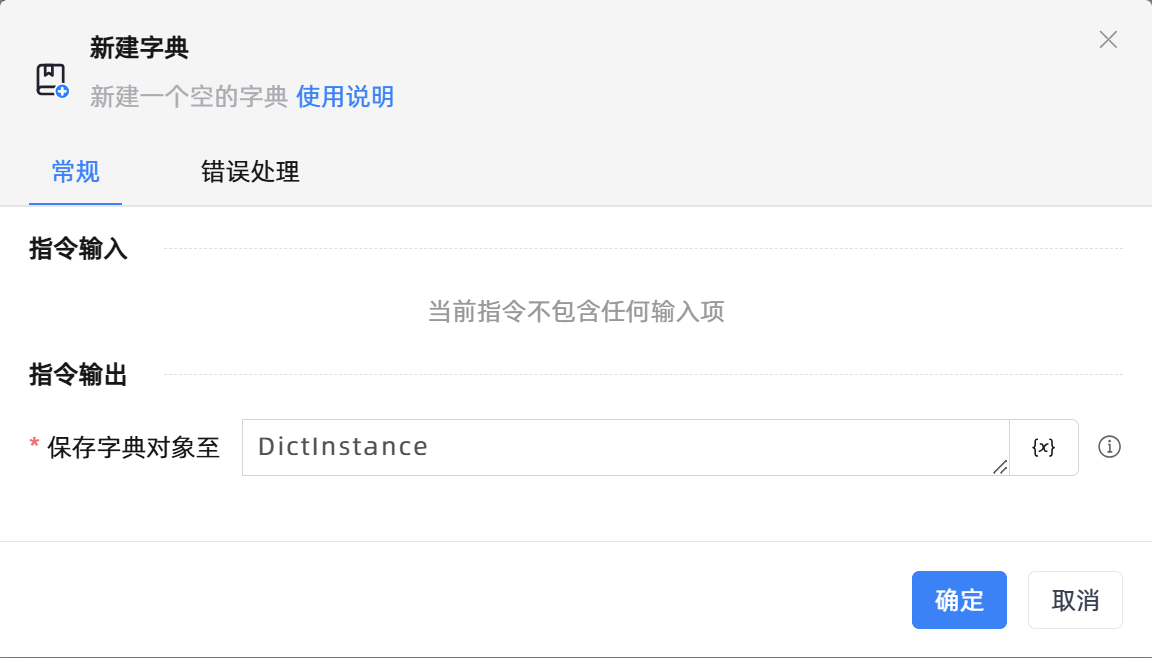The image size is (1152, 658).
Task: Click the dashed divider beside 指令输入
Action: [x=642, y=249]
